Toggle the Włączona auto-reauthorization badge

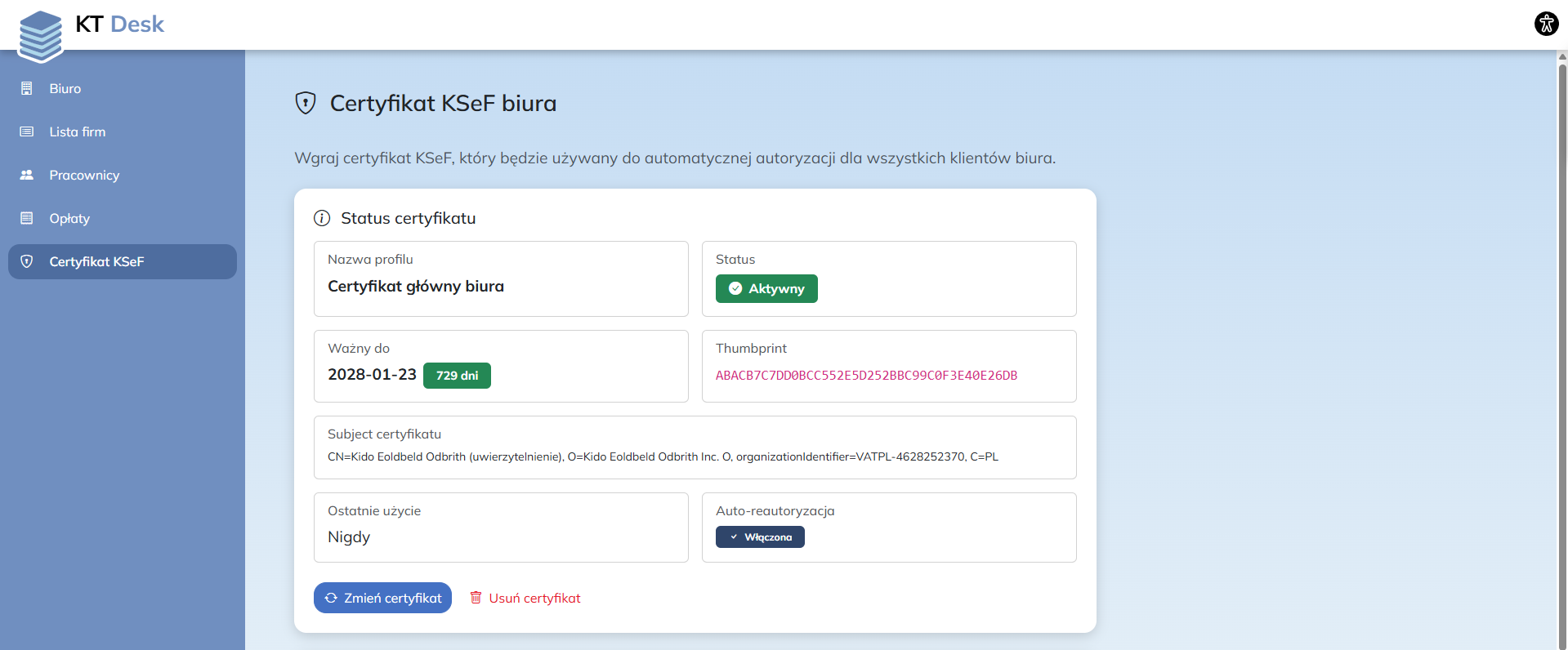click(760, 536)
